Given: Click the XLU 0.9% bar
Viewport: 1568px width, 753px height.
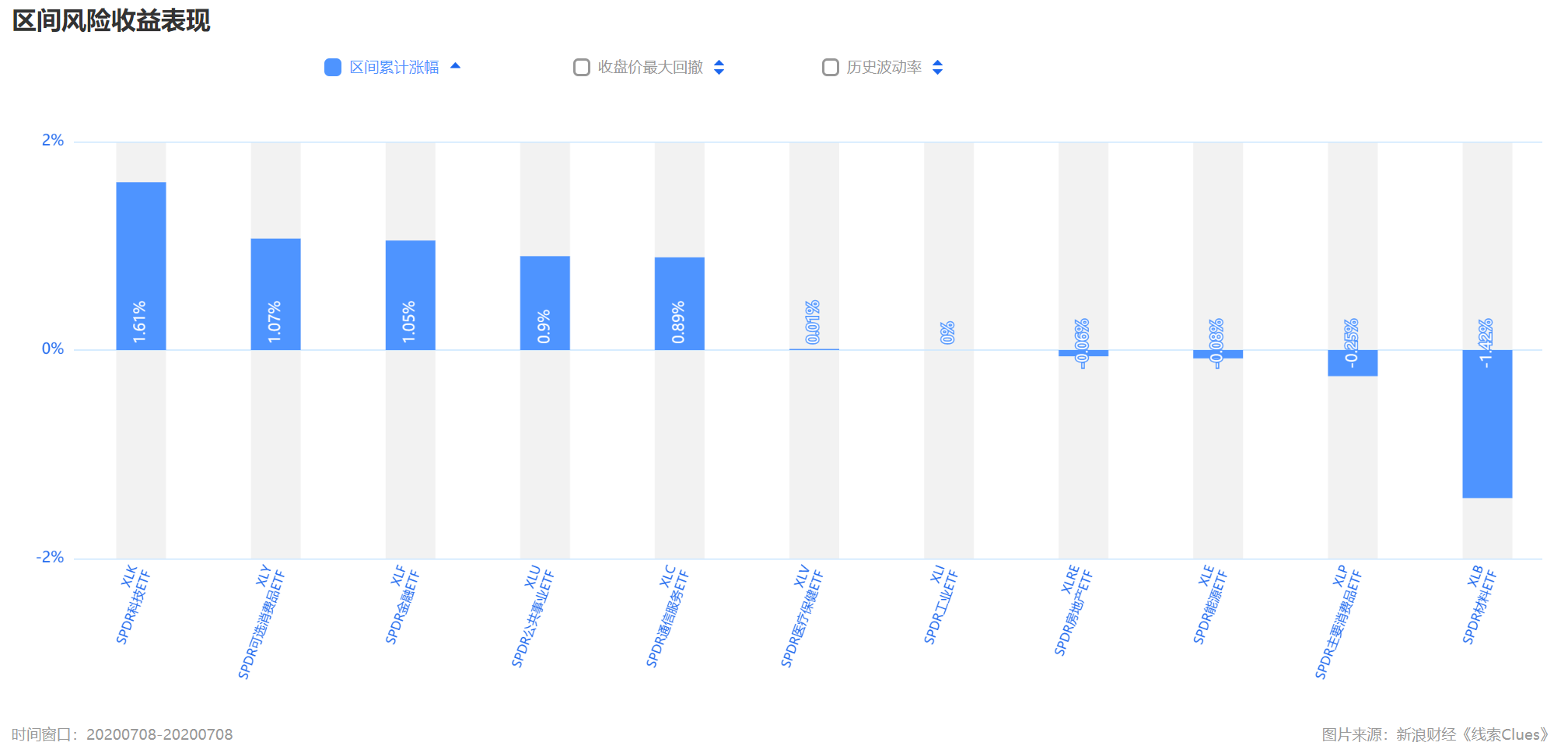Looking at the screenshot, I should tap(545, 303).
